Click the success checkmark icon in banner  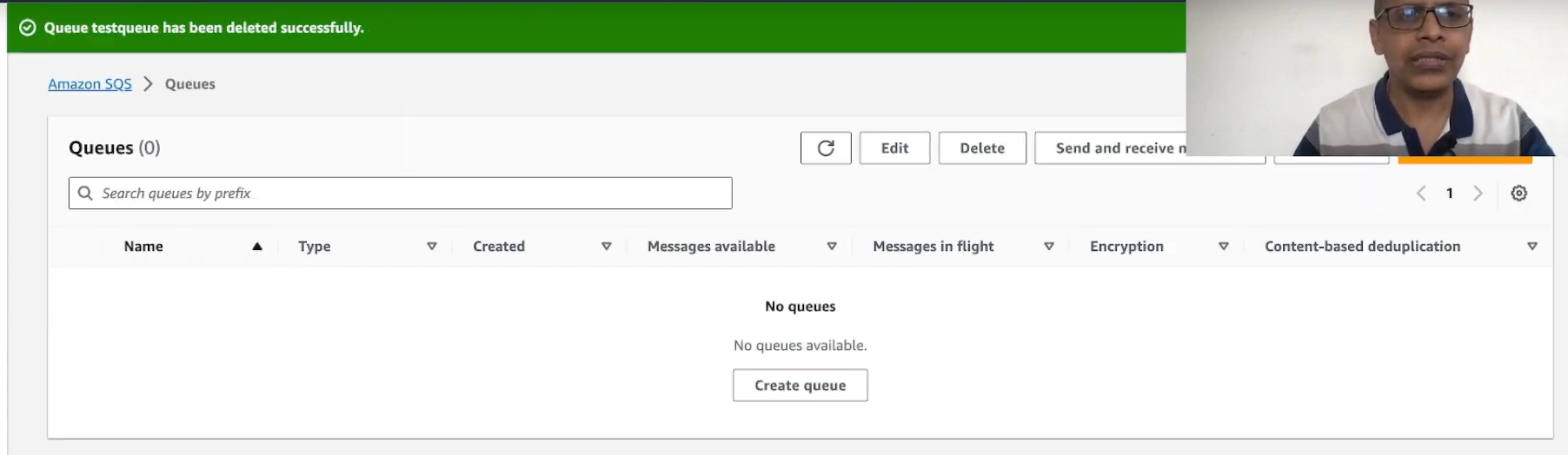coord(28,28)
